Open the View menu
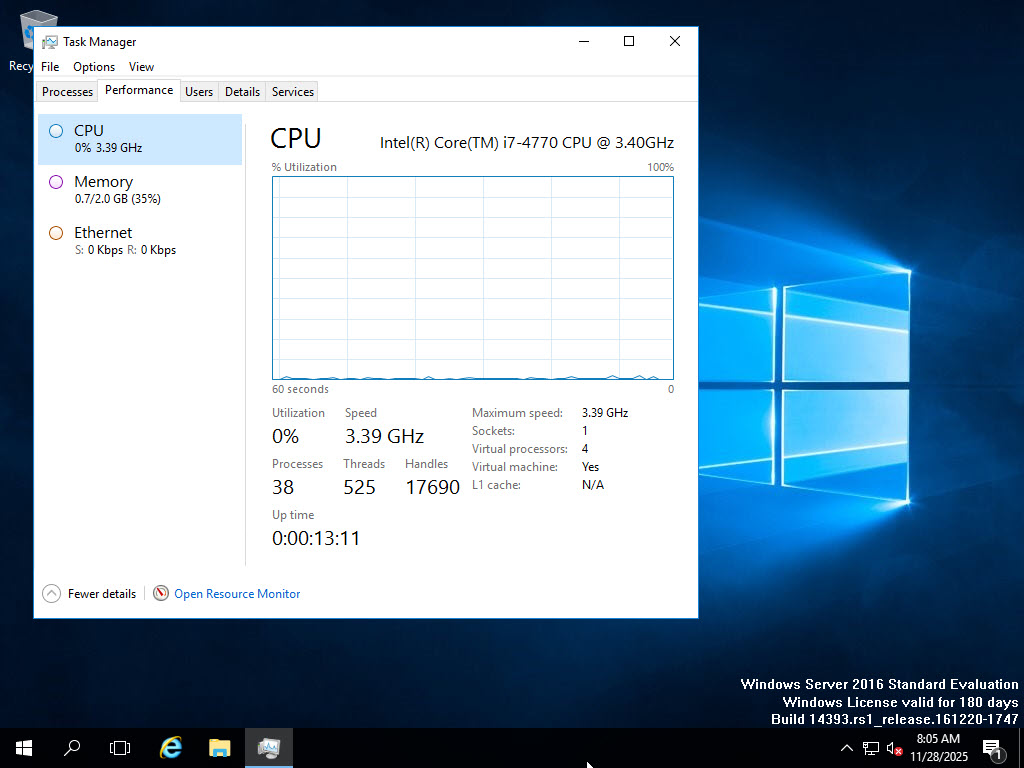Image resolution: width=1024 pixels, height=768 pixels. 141,67
